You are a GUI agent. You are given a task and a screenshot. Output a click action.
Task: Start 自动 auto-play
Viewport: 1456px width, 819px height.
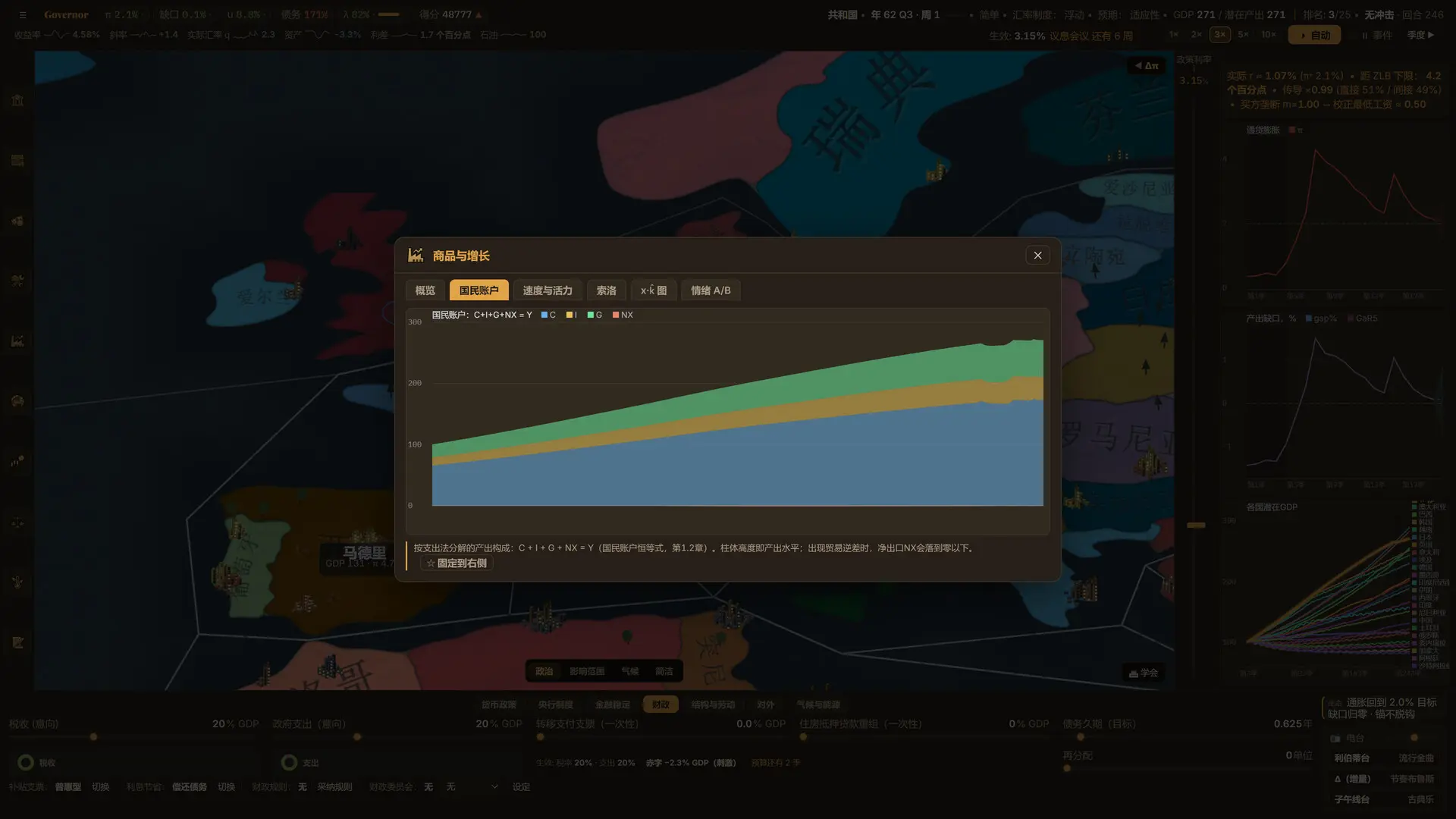[x=1315, y=35]
